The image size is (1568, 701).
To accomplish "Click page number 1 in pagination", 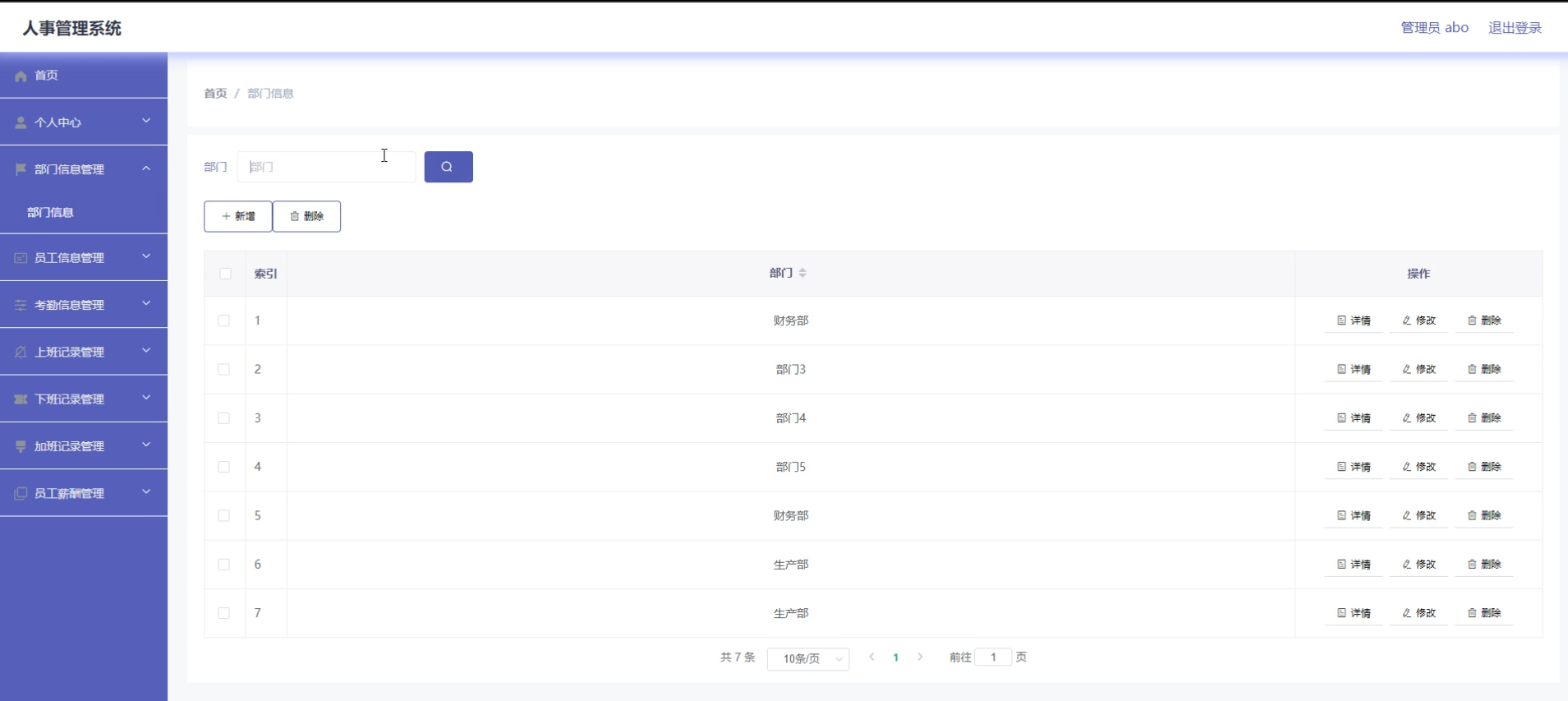I will (x=896, y=657).
